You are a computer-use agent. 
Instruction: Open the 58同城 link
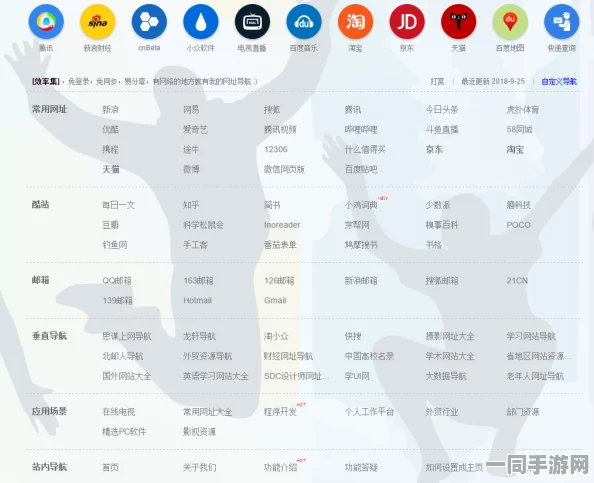point(519,130)
